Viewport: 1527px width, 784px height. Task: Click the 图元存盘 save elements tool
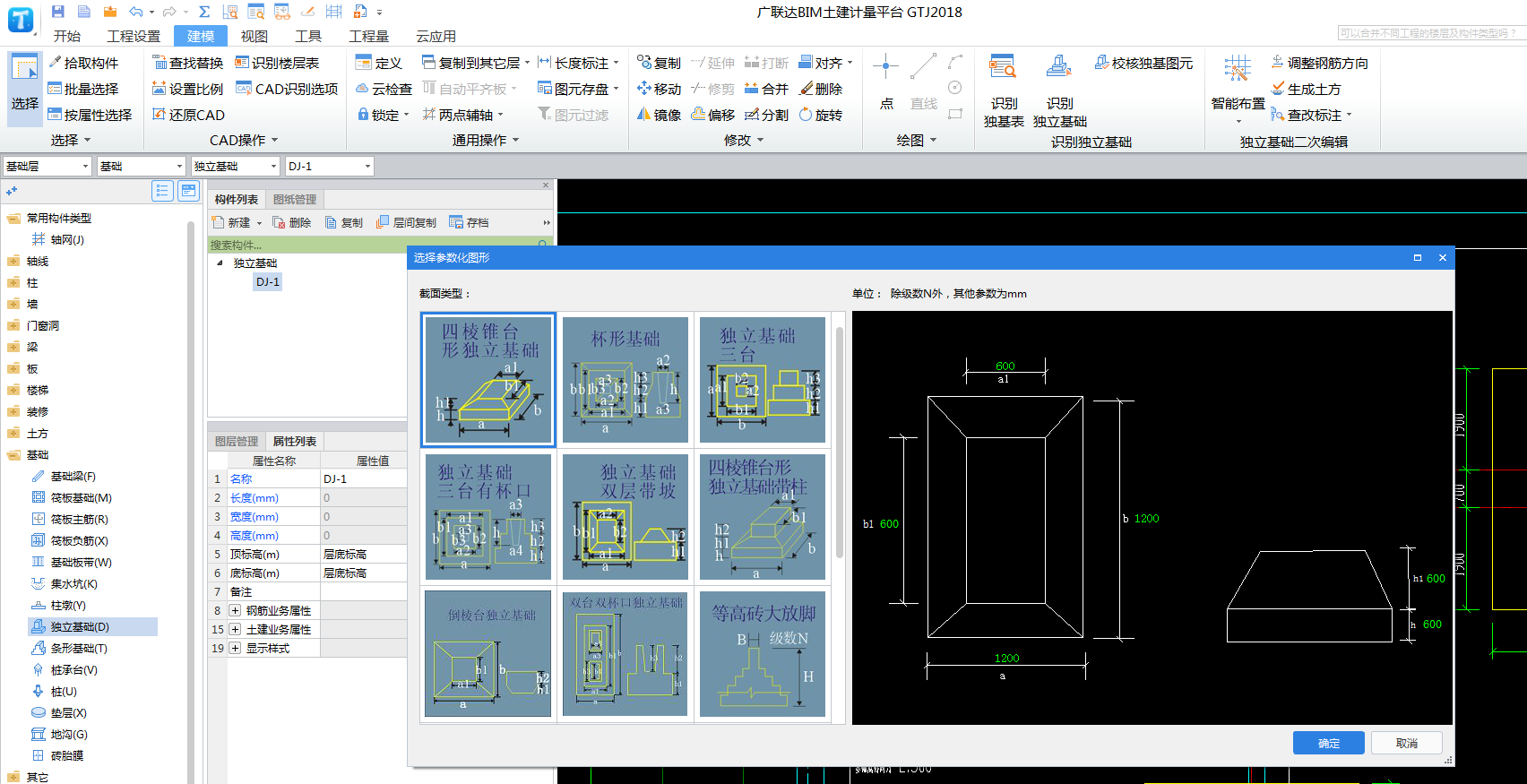[x=574, y=89]
